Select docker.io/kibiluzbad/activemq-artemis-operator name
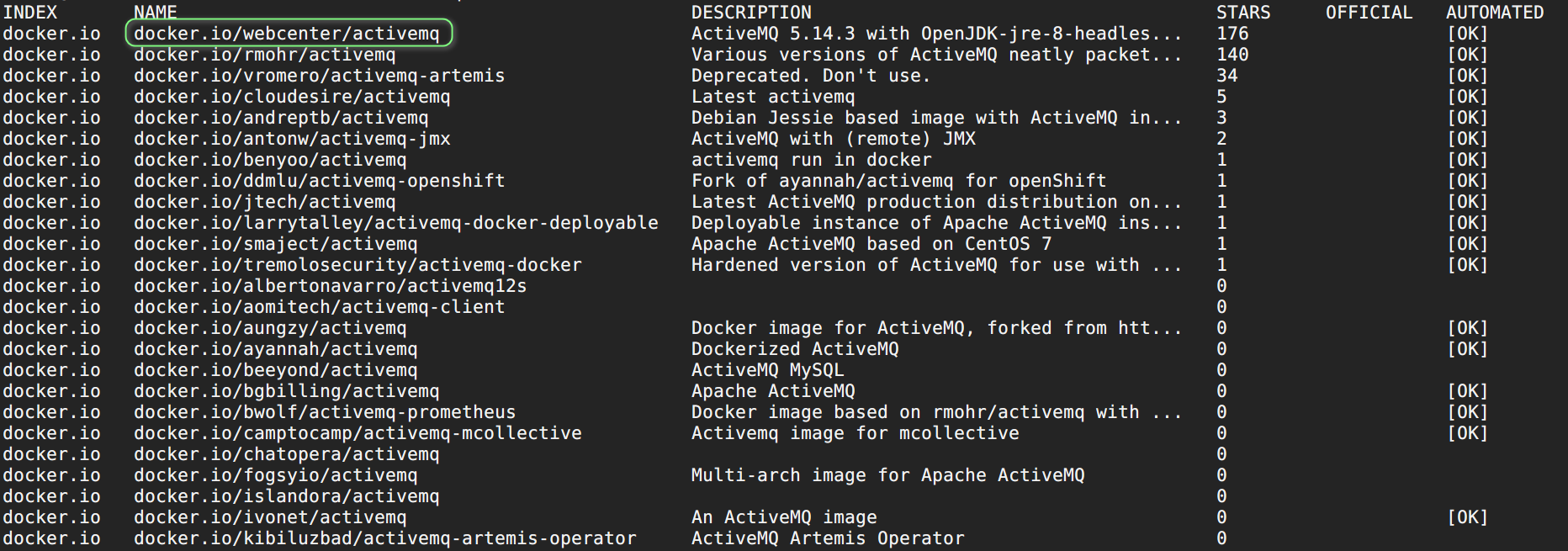This screenshot has height=551, width=1568. tap(385, 538)
